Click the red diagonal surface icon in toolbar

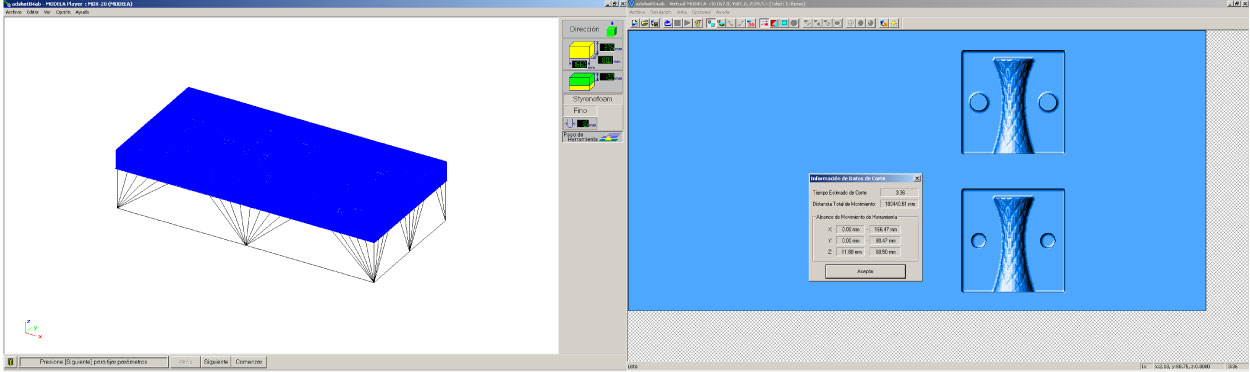(x=774, y=23)
